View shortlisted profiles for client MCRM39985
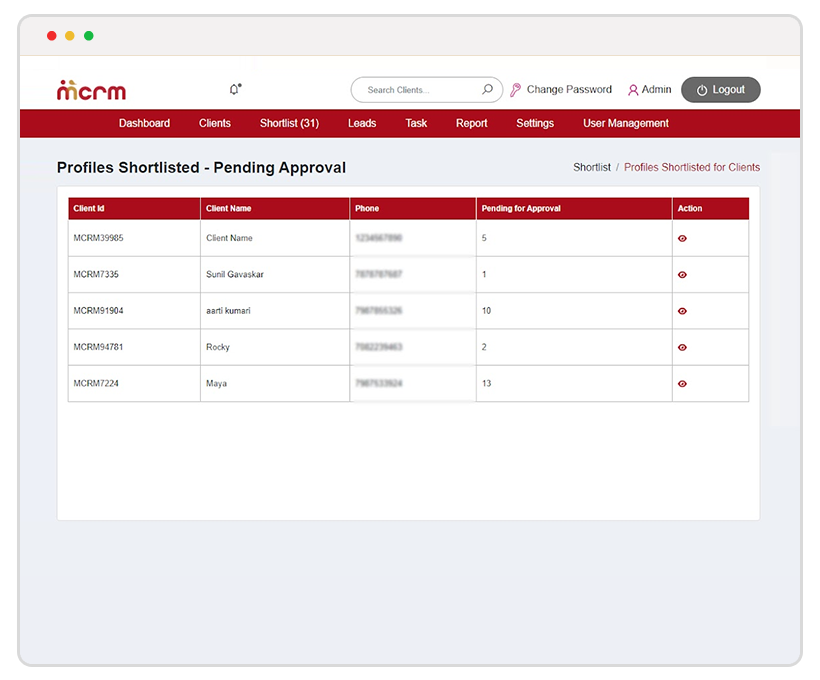The image size is (820, 680). pos(682,239)
